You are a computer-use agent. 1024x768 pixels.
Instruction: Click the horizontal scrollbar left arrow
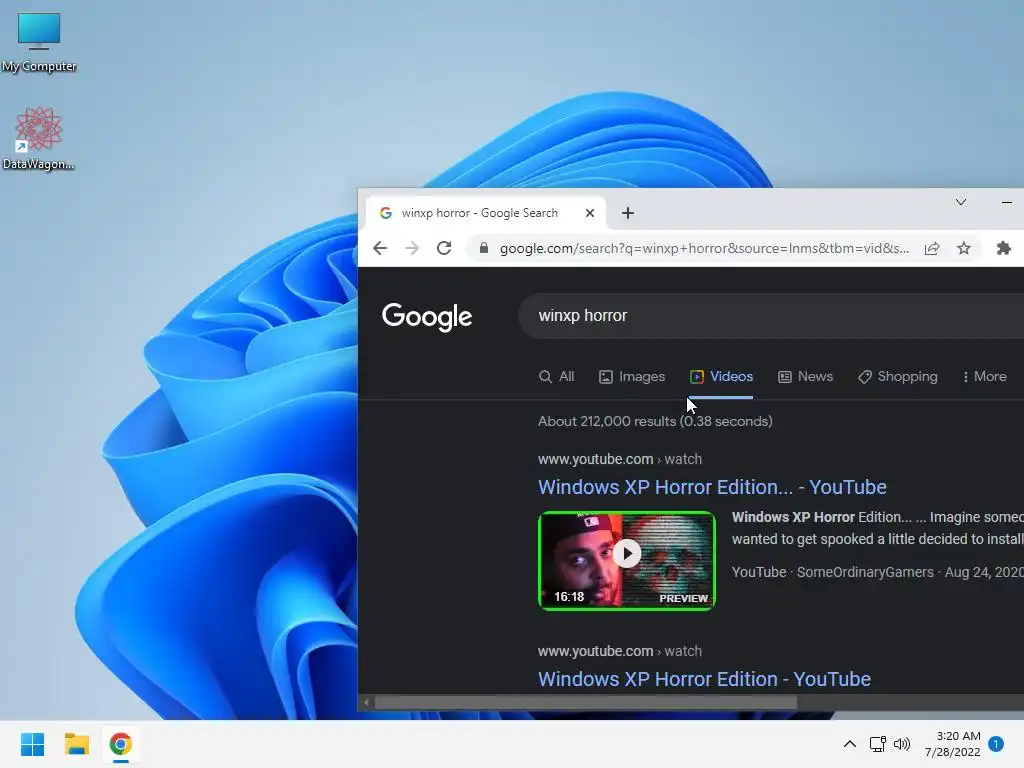click(x=366, y=703)
